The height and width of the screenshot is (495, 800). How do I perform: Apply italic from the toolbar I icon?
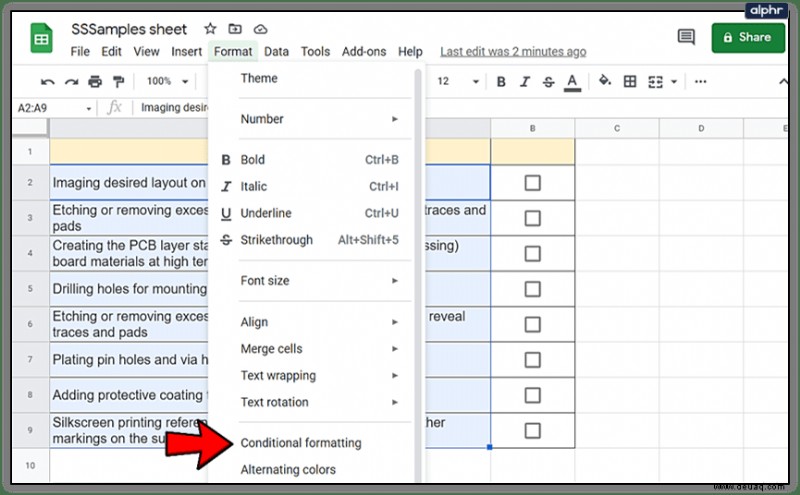[x=524, y=82]
